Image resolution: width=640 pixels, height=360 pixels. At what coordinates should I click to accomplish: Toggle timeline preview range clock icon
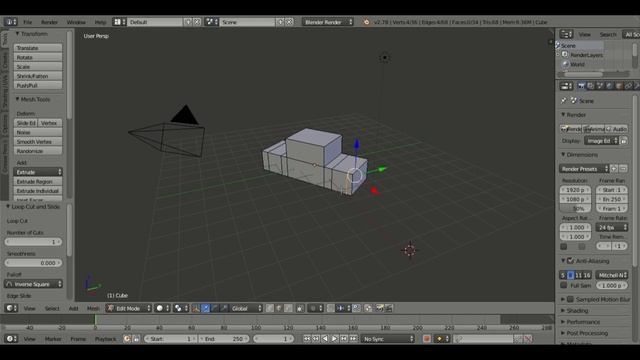pos(127,339)
